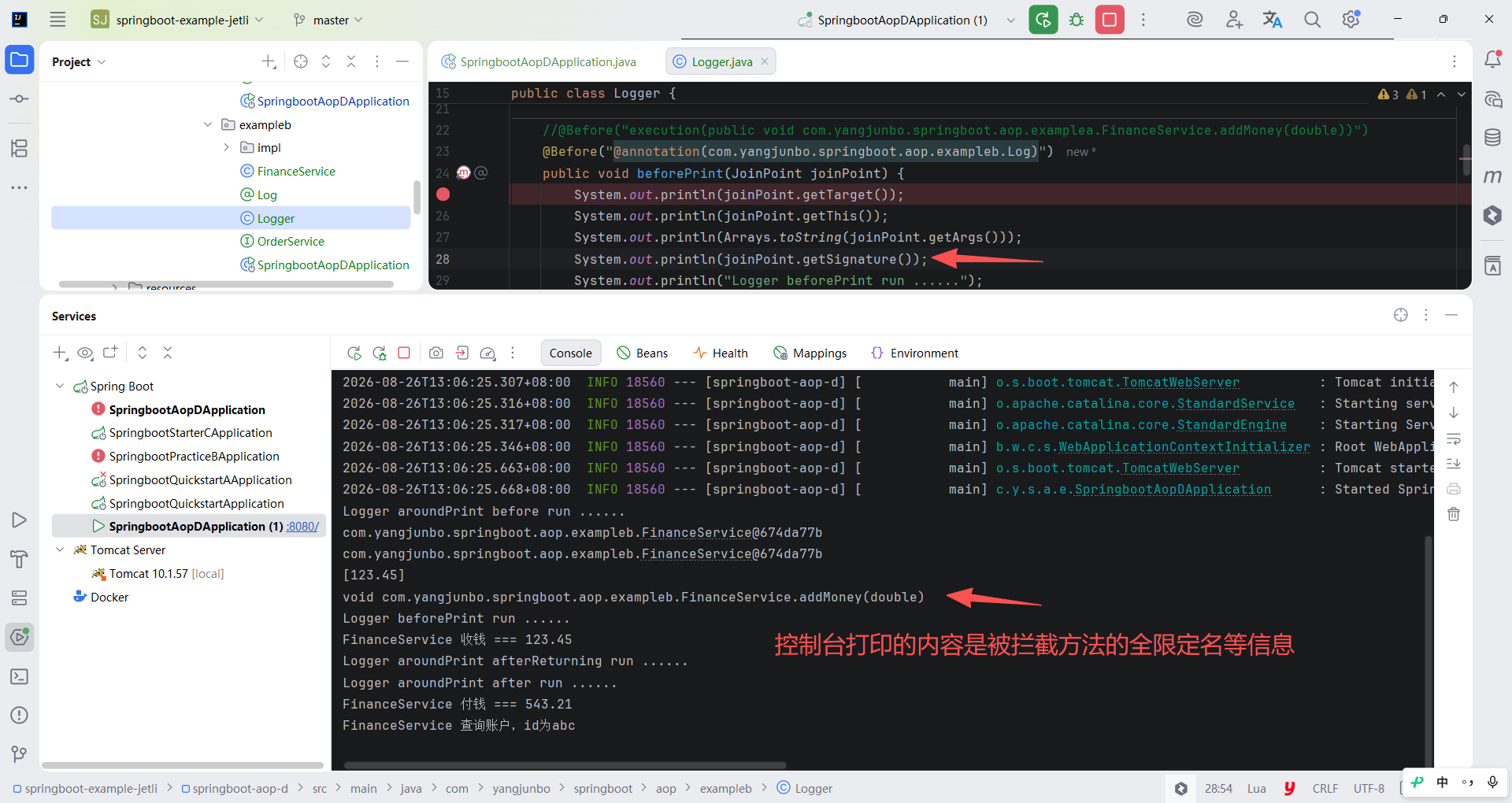
Task: Rerun SpringbootAopDApplication with green run button
Action: [x=1043, y=20]
